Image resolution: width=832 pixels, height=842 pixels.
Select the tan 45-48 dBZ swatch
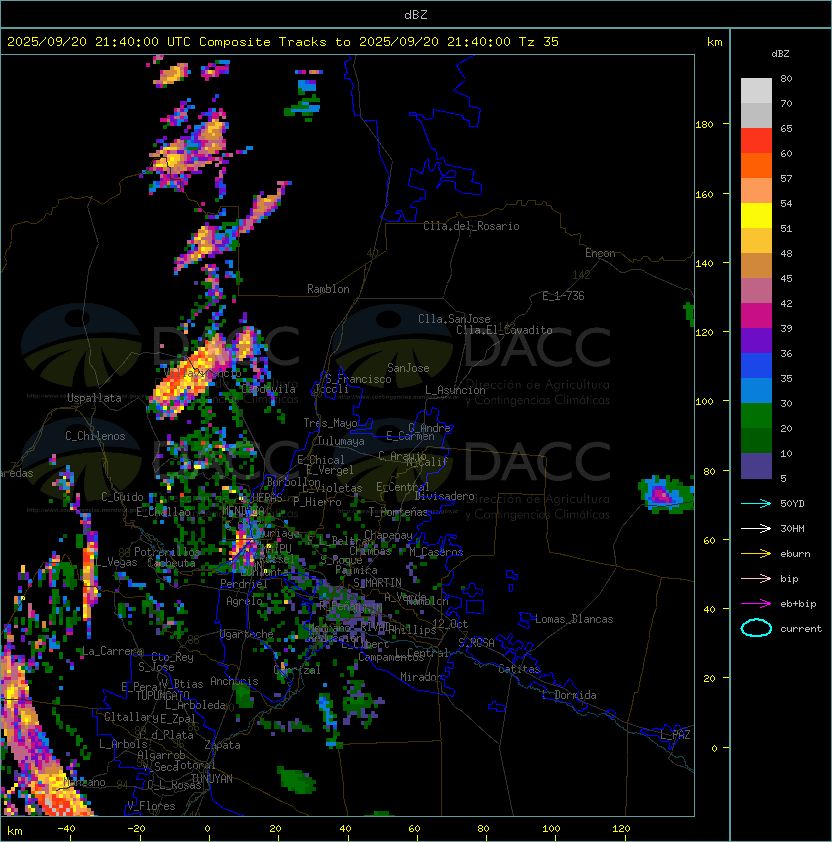756,266
